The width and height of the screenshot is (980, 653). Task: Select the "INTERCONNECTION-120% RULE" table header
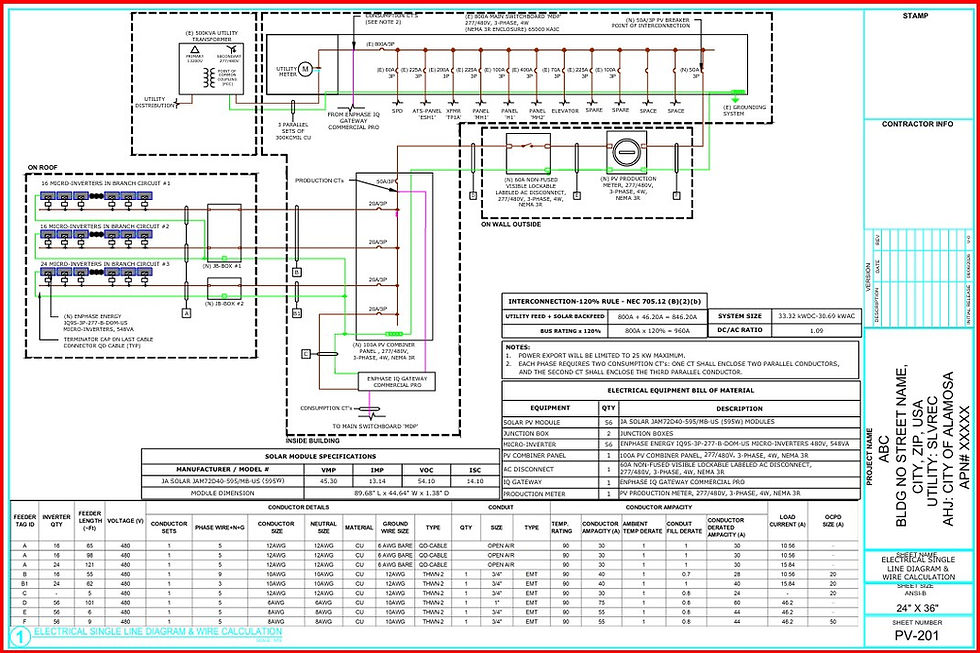(605, 301)
